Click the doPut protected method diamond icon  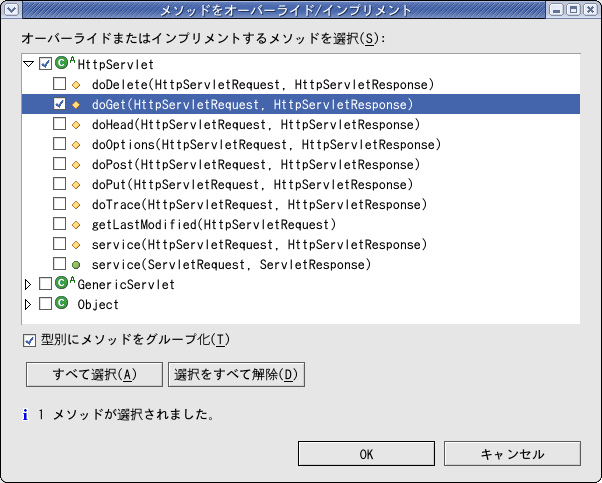(x=76, y=185)
